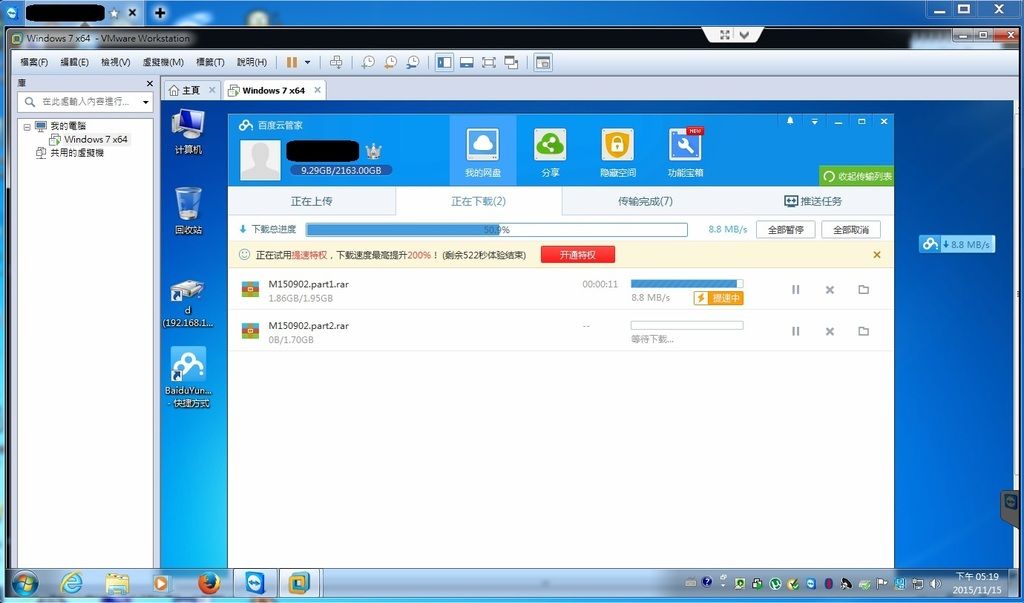The width and height of the screenshot is (1024, 603).
Task: Open the library search box dropdown
Action: coord(146,102)
